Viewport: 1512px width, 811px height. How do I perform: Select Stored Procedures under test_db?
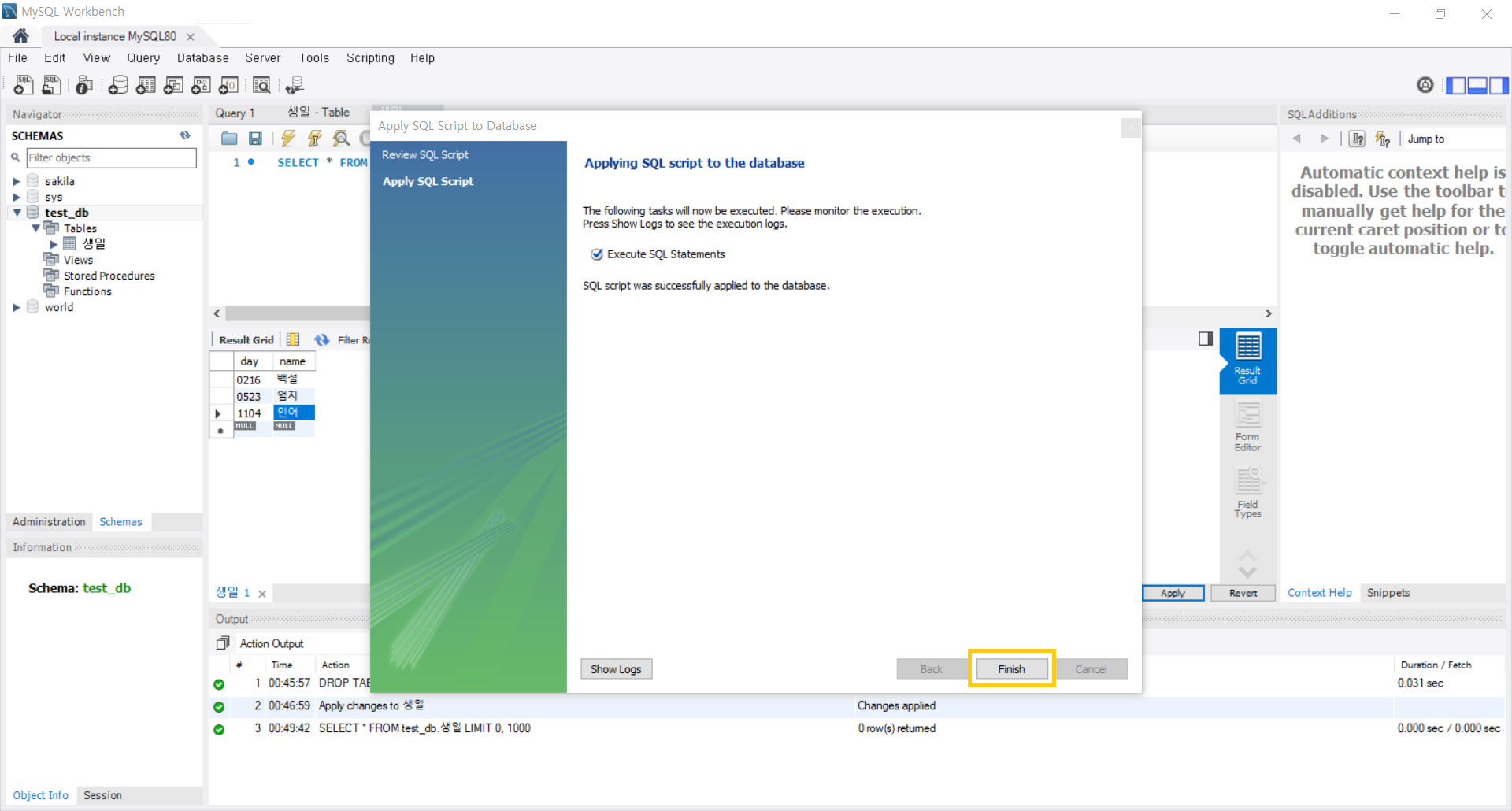pos(109,276)
